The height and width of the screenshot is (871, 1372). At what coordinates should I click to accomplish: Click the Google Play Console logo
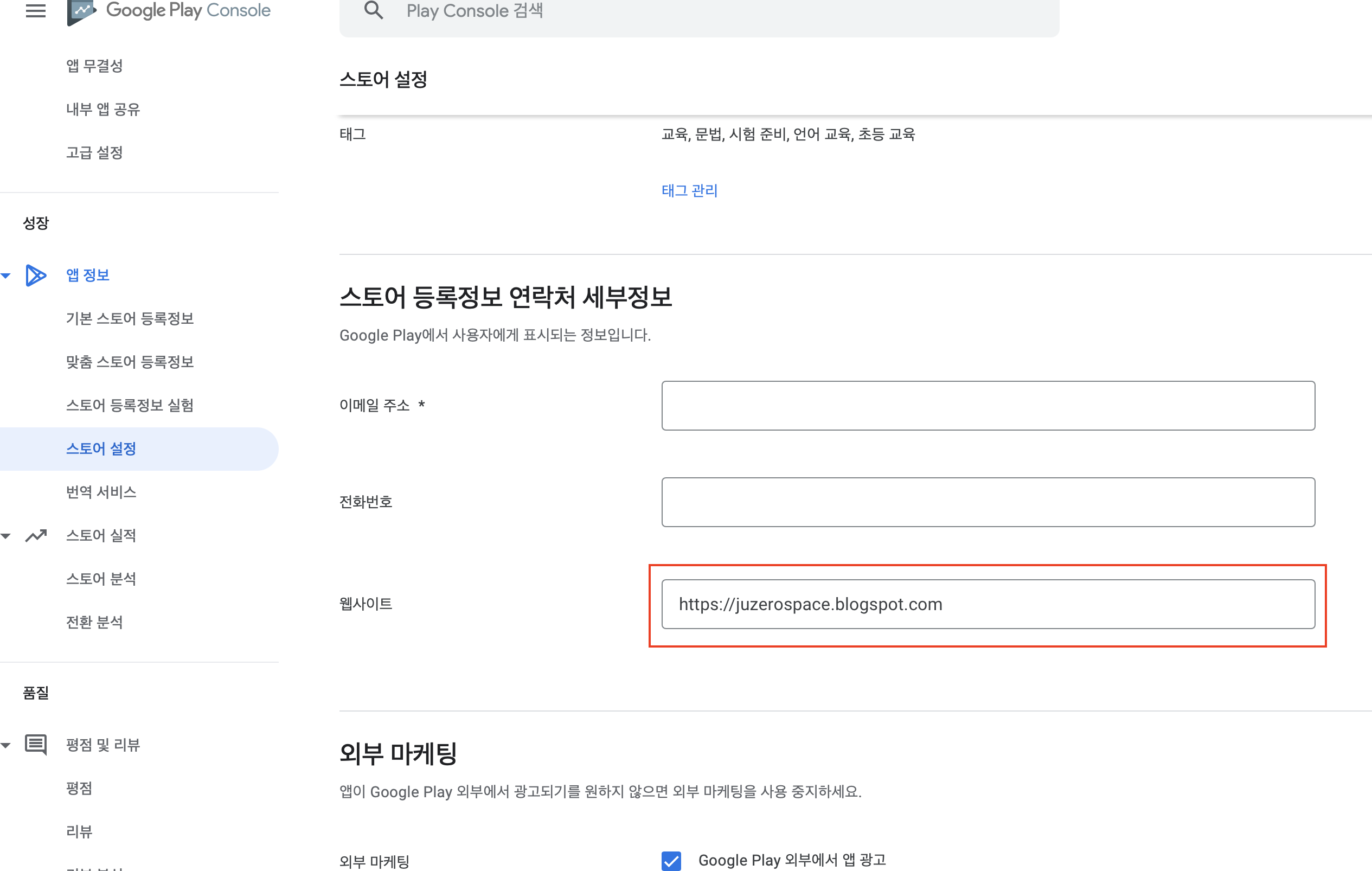169,10
